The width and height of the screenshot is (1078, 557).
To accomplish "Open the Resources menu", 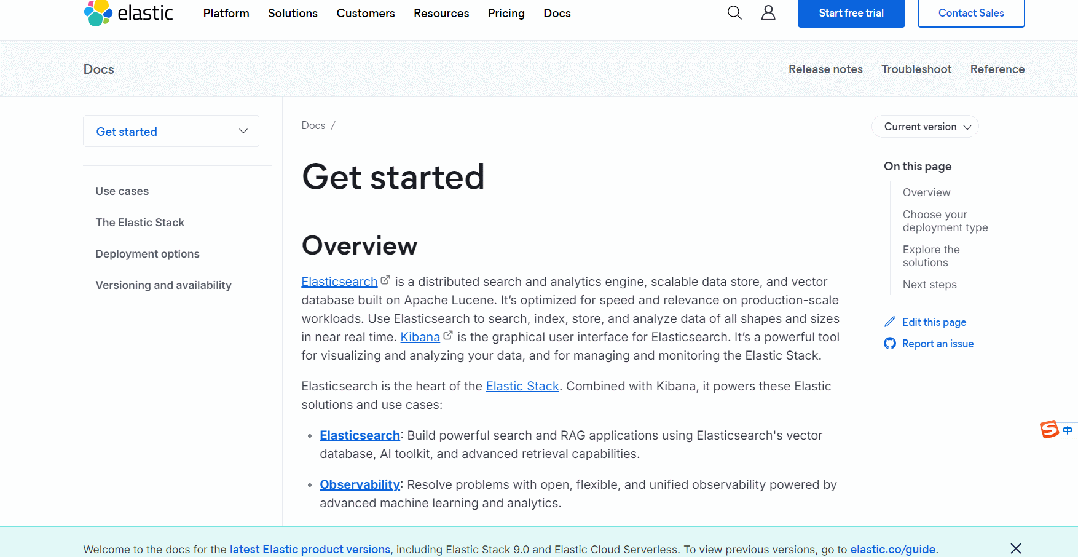I will tap(441, 13).
